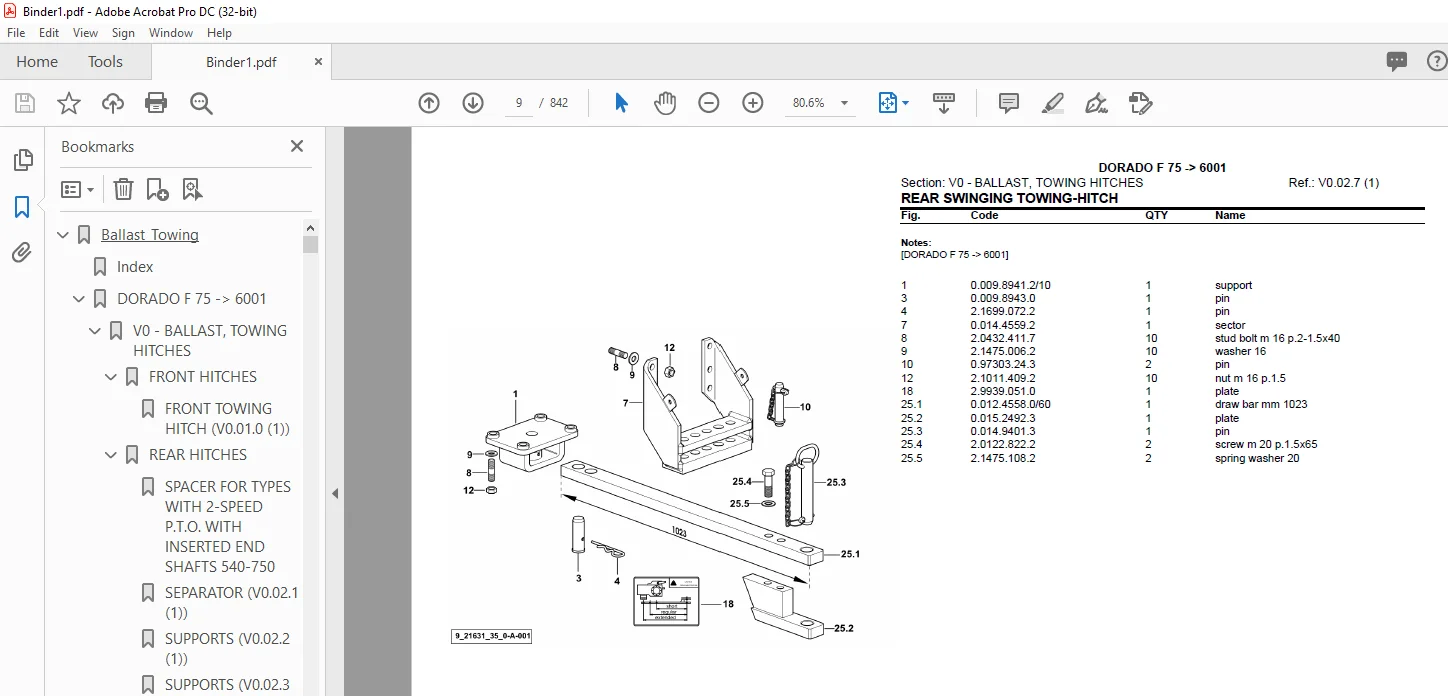Viewport: 1448px width, 696px height.
Task: Click the 'draw bar mm 1023' part name
Action: click(x=1261, y=405)
